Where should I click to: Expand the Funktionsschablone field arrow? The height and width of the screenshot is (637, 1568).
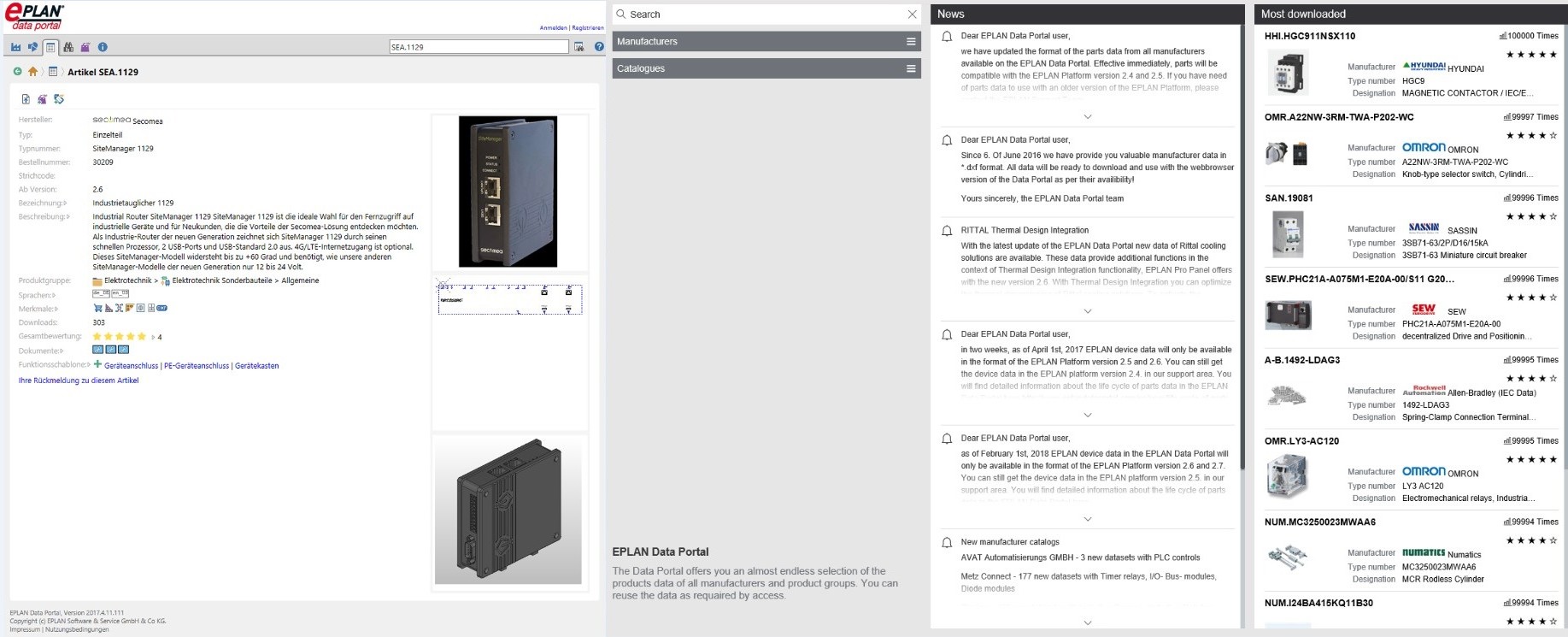tap(88, 365)
